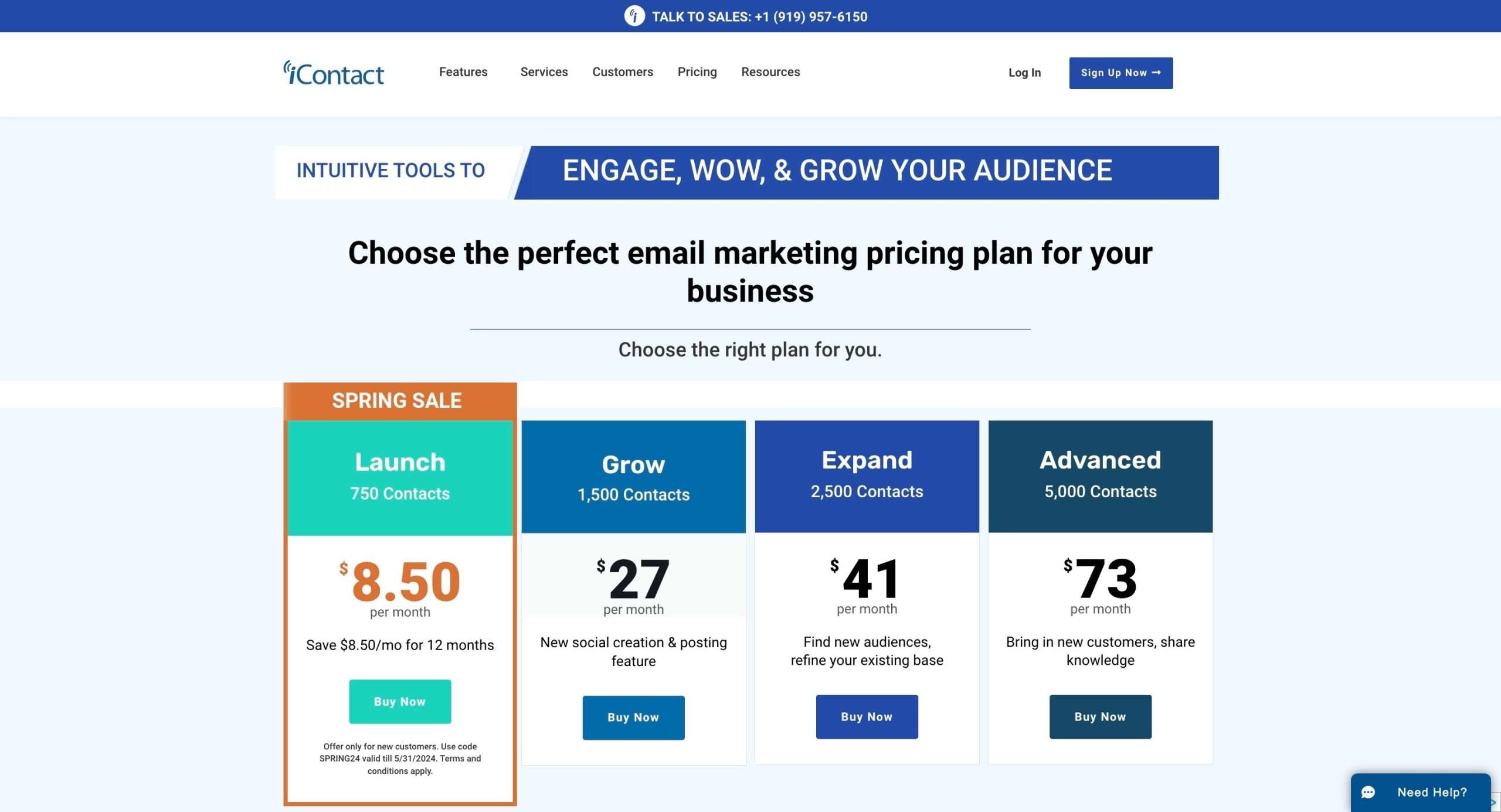Click Buy Now for the Expand plan

867,716
